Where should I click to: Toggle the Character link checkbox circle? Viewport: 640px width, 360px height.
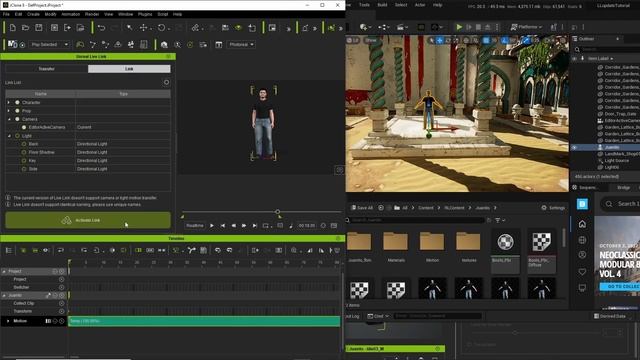coord(17,102)
